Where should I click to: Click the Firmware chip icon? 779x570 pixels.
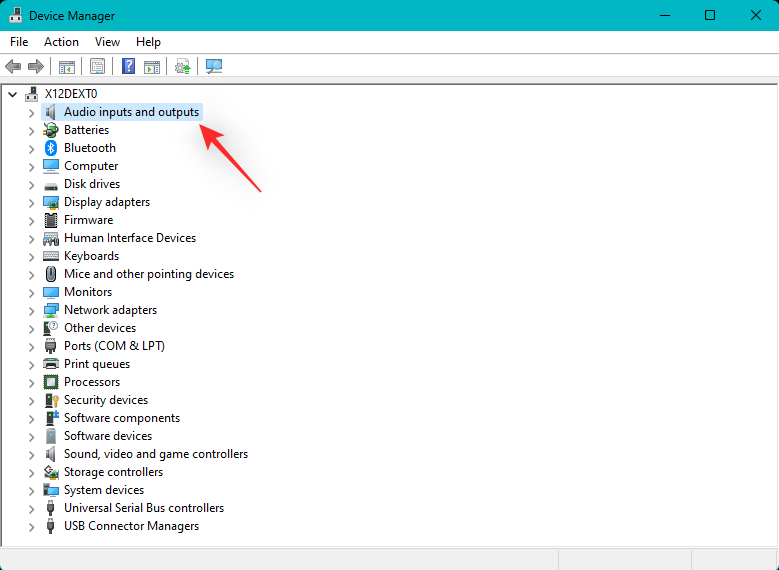[x=51, y=220]
